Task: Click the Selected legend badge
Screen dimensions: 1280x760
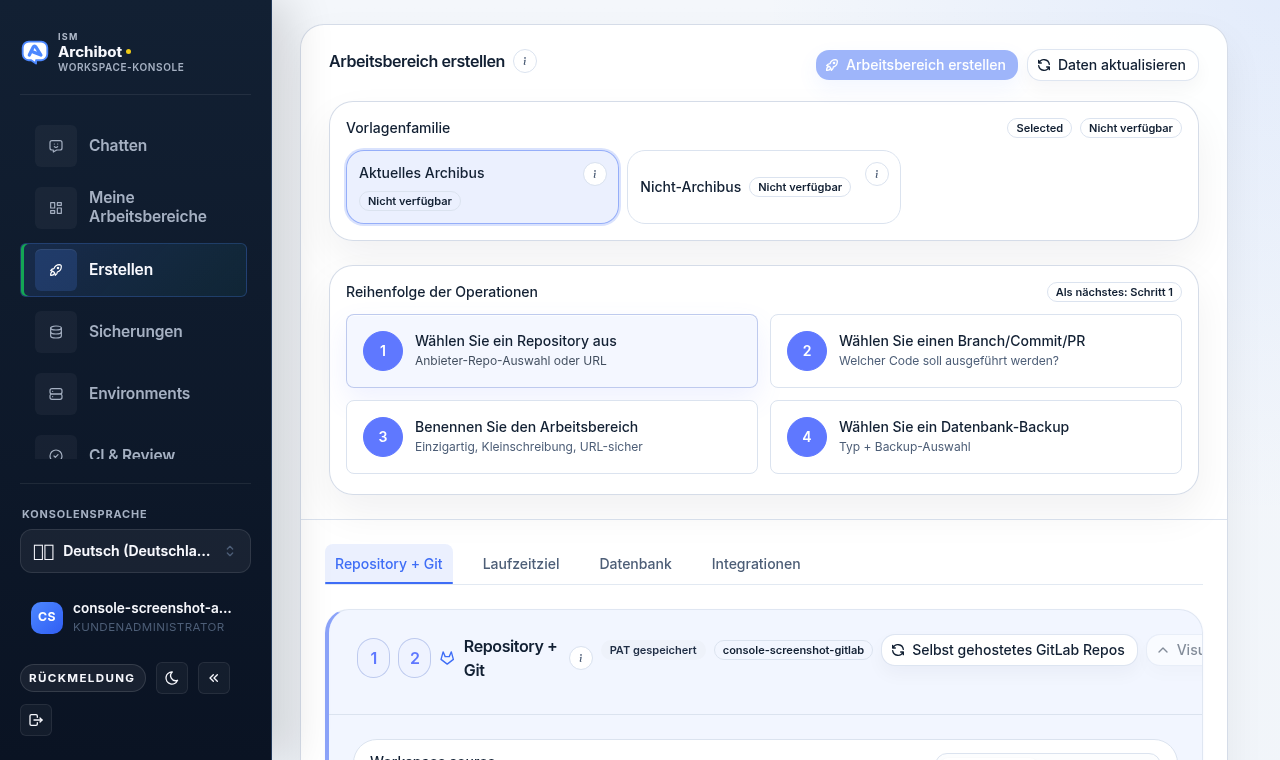Action: (1040, 128)
